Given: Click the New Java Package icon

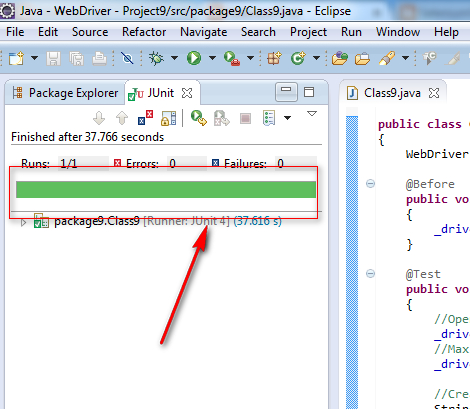Looking at the screenshot, I should coord(274,58).
